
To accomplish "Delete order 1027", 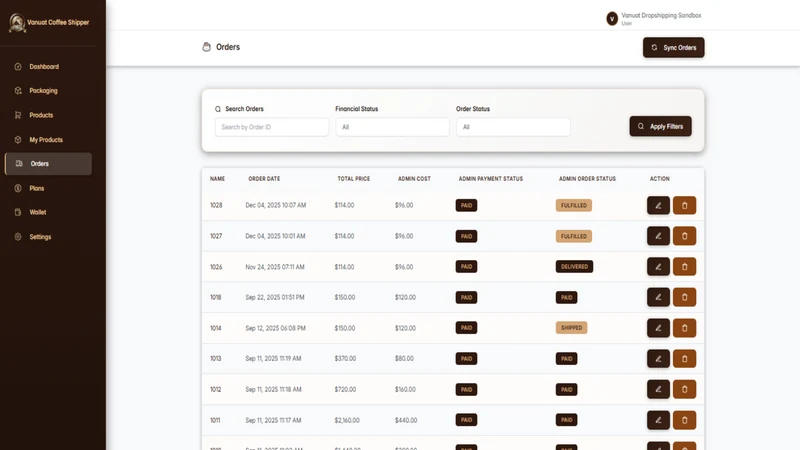I will (684, 236).
